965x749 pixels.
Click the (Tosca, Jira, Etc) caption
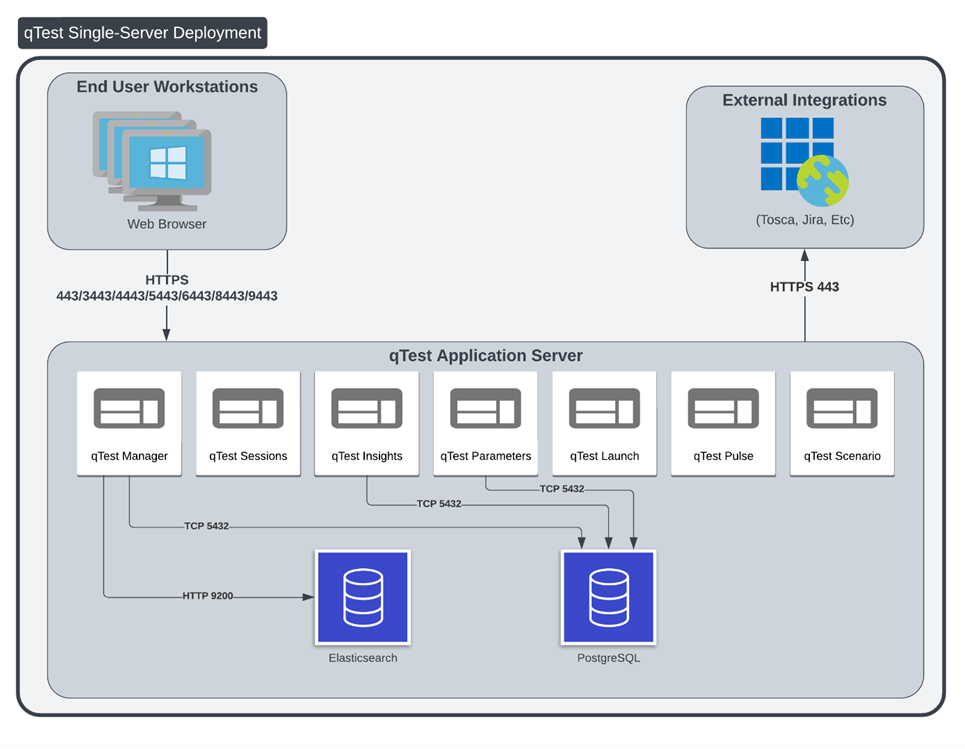click(805, 220)
